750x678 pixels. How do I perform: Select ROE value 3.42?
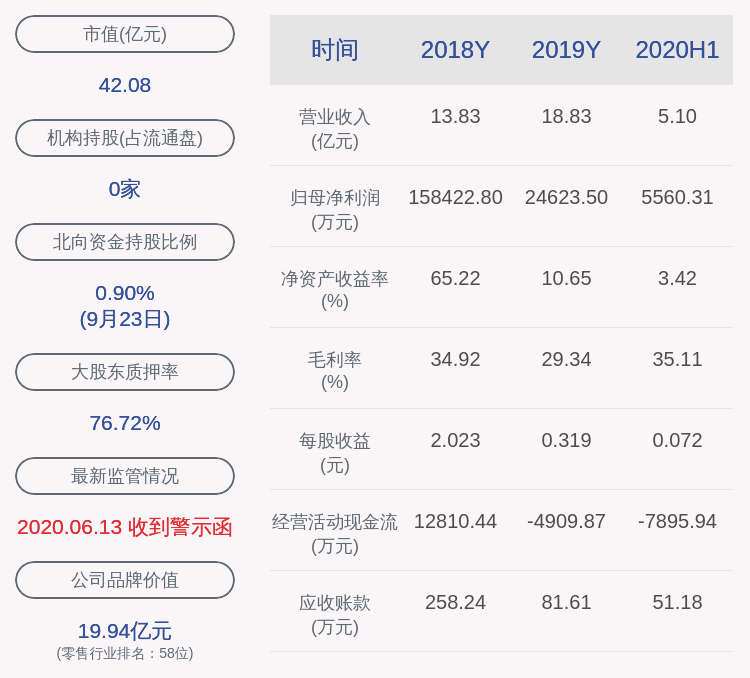pyautogui.click(x=677, y=278)
